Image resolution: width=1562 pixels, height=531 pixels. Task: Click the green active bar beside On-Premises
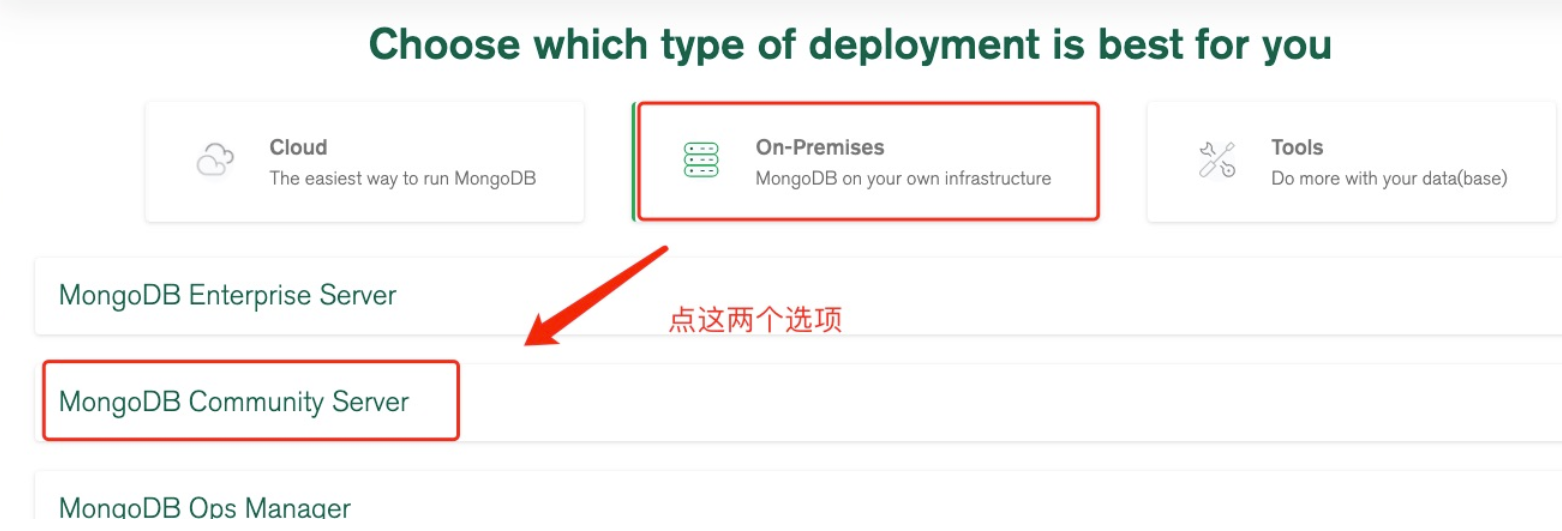(633, 161)
